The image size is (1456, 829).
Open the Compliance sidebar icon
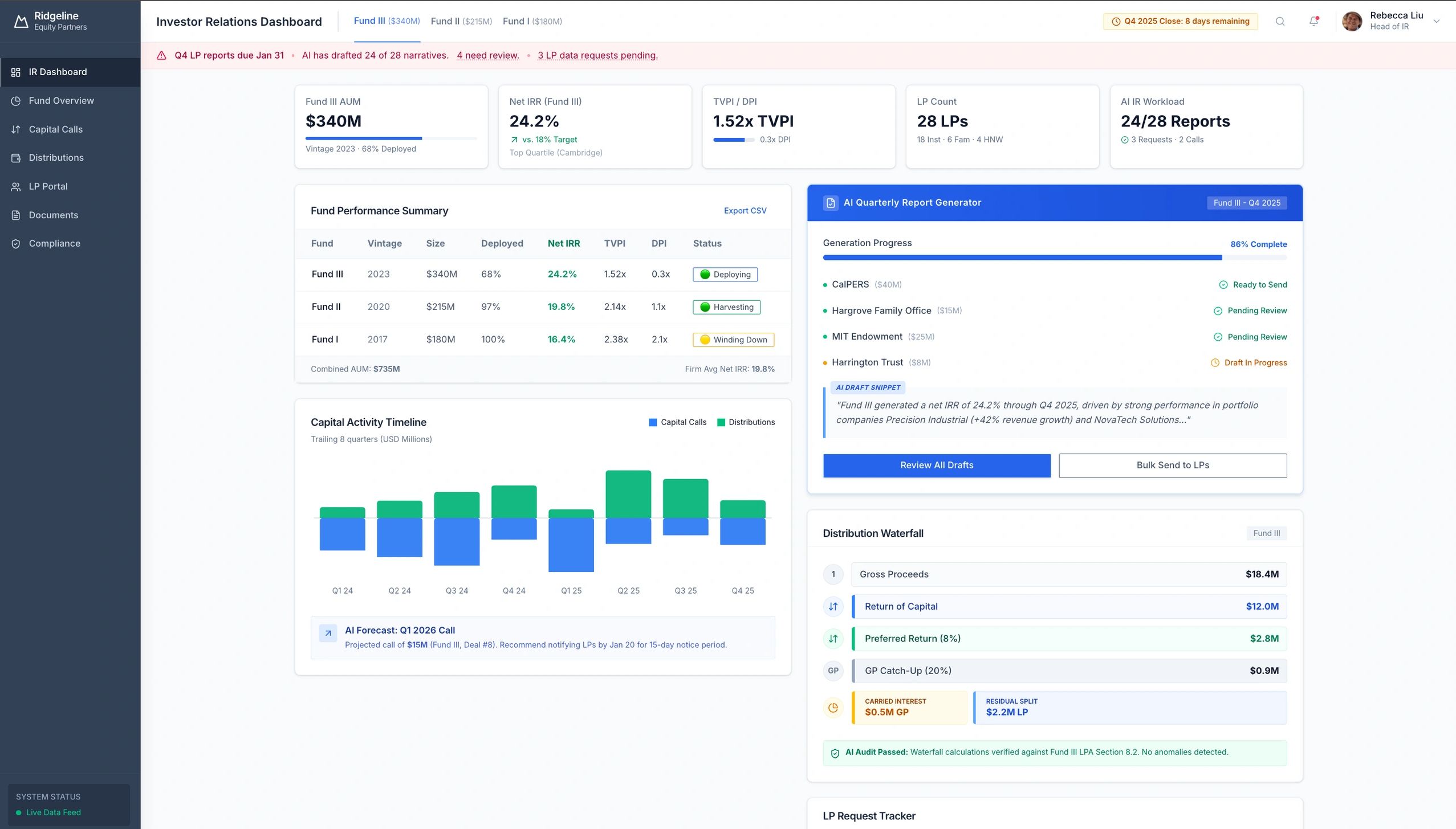click(x=16, y=243)
